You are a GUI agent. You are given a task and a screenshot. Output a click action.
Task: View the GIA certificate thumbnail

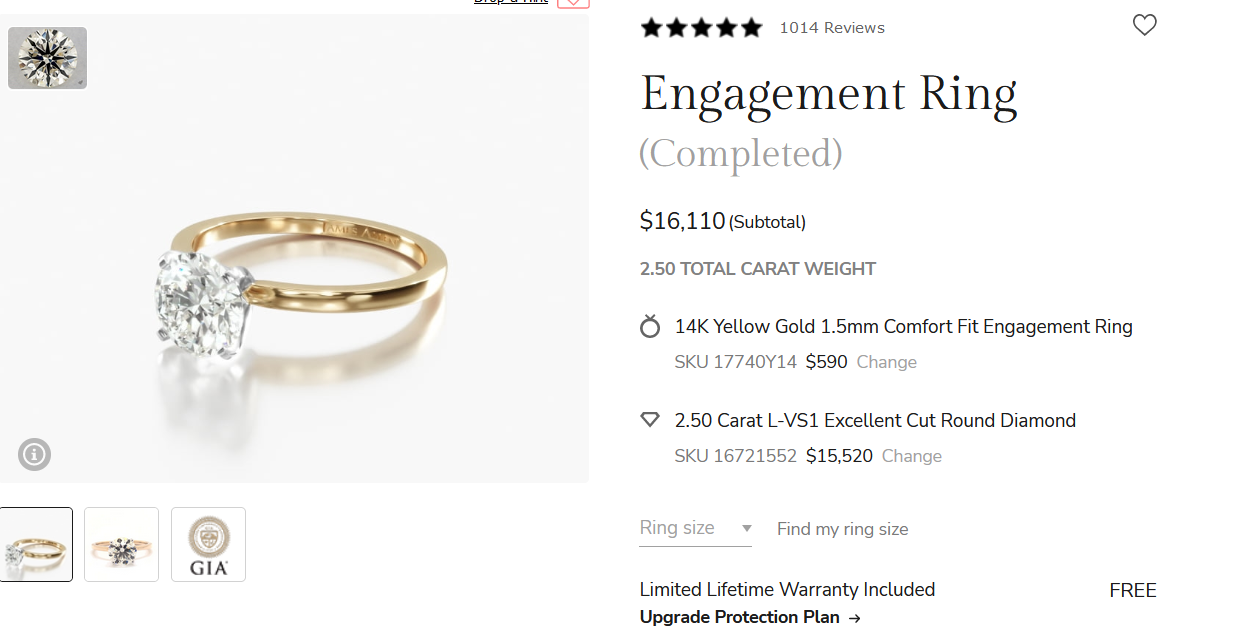[x=208, y=544]
